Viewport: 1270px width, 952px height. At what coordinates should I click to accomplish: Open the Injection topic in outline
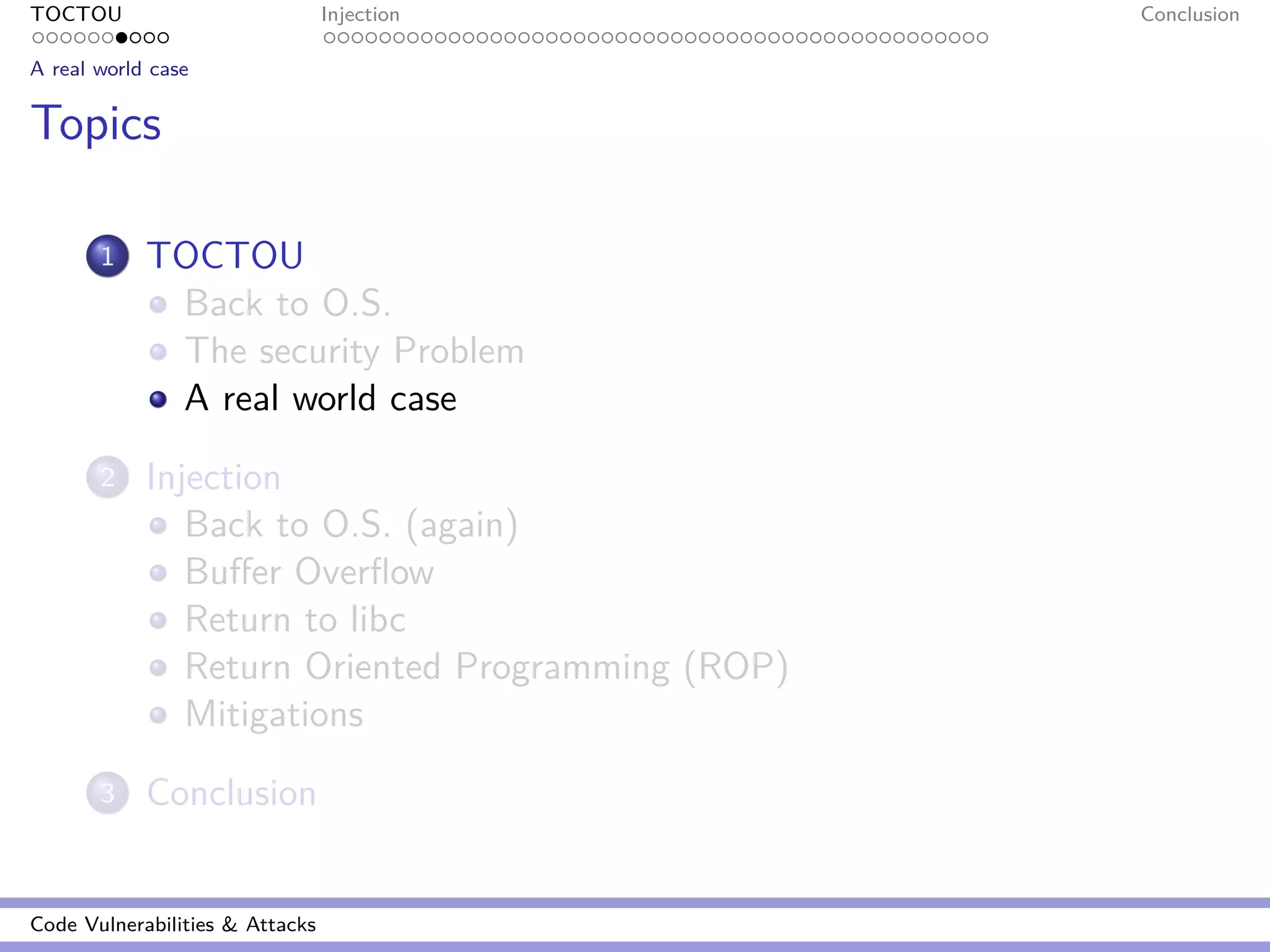[x=213, y=478]
